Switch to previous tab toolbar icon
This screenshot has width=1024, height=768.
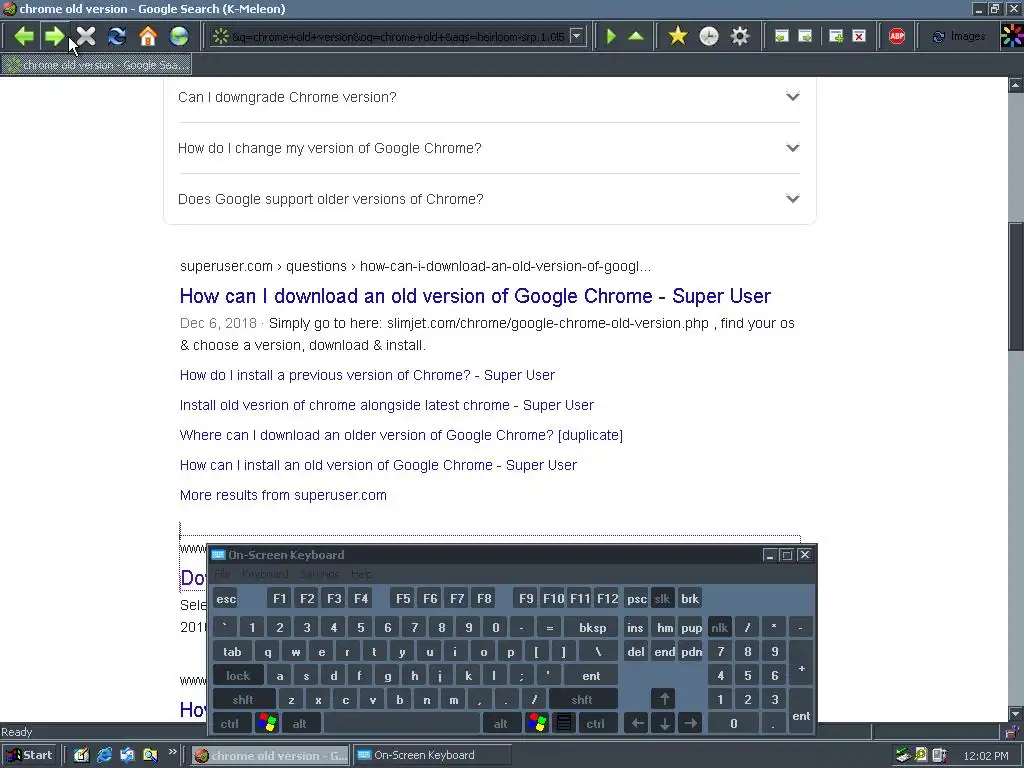781,37
